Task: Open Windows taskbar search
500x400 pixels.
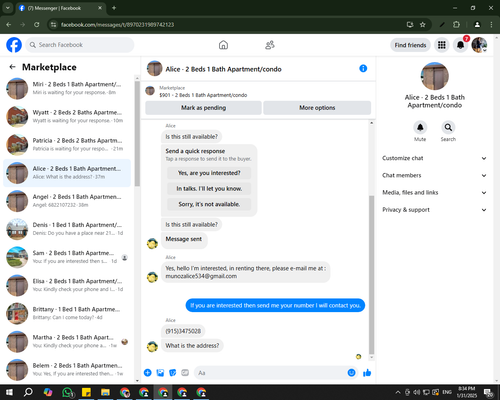Action: coord(28,392)
